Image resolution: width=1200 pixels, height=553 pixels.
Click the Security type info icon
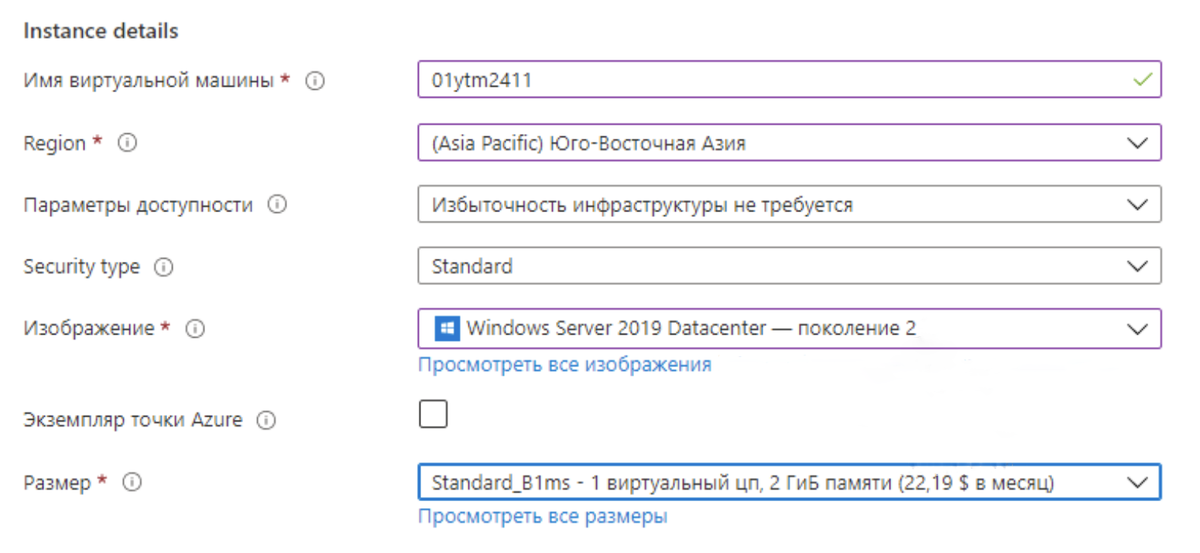165,267
